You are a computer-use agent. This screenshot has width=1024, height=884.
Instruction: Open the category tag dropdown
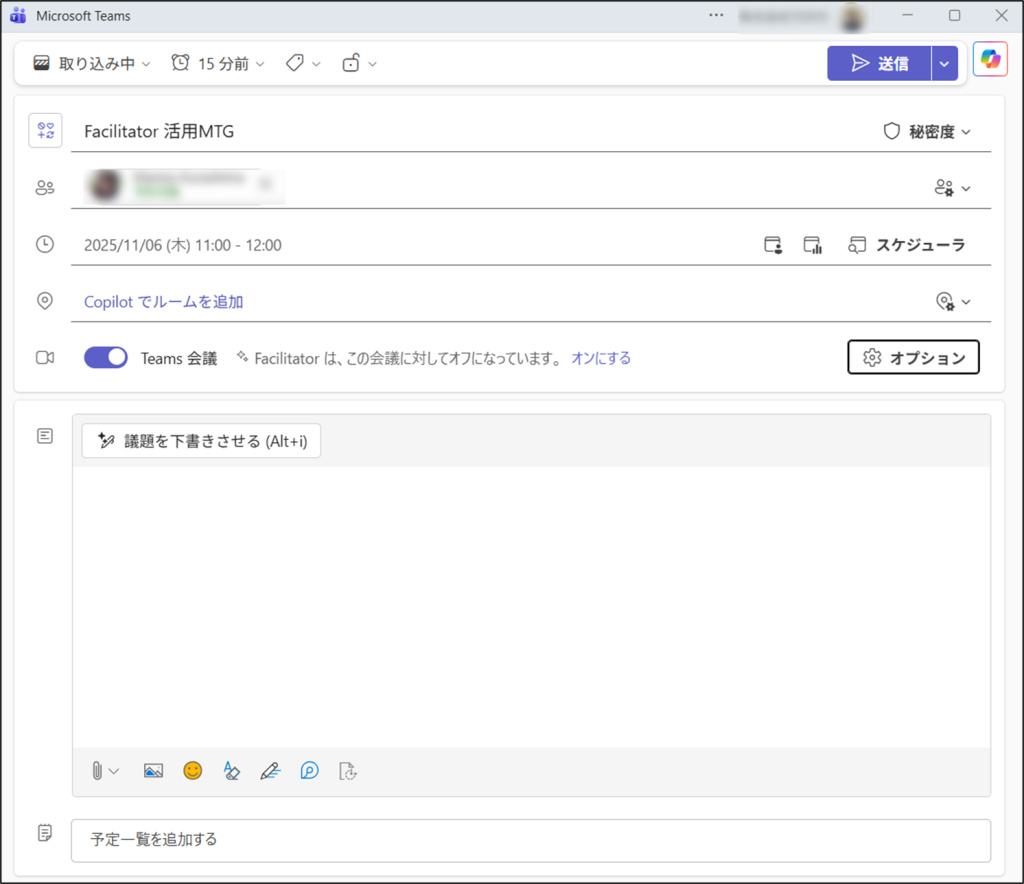click(x=303, y=63)
